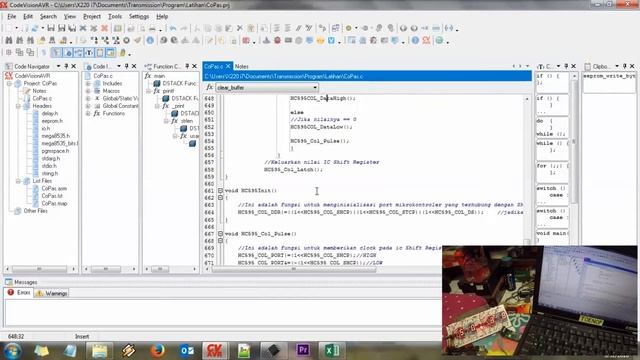Viewport: 640px width, 360px height.
Task: Toggle the first highlighted view button in third toolbar
Action: pyautogui.click(x=56, y=53)
